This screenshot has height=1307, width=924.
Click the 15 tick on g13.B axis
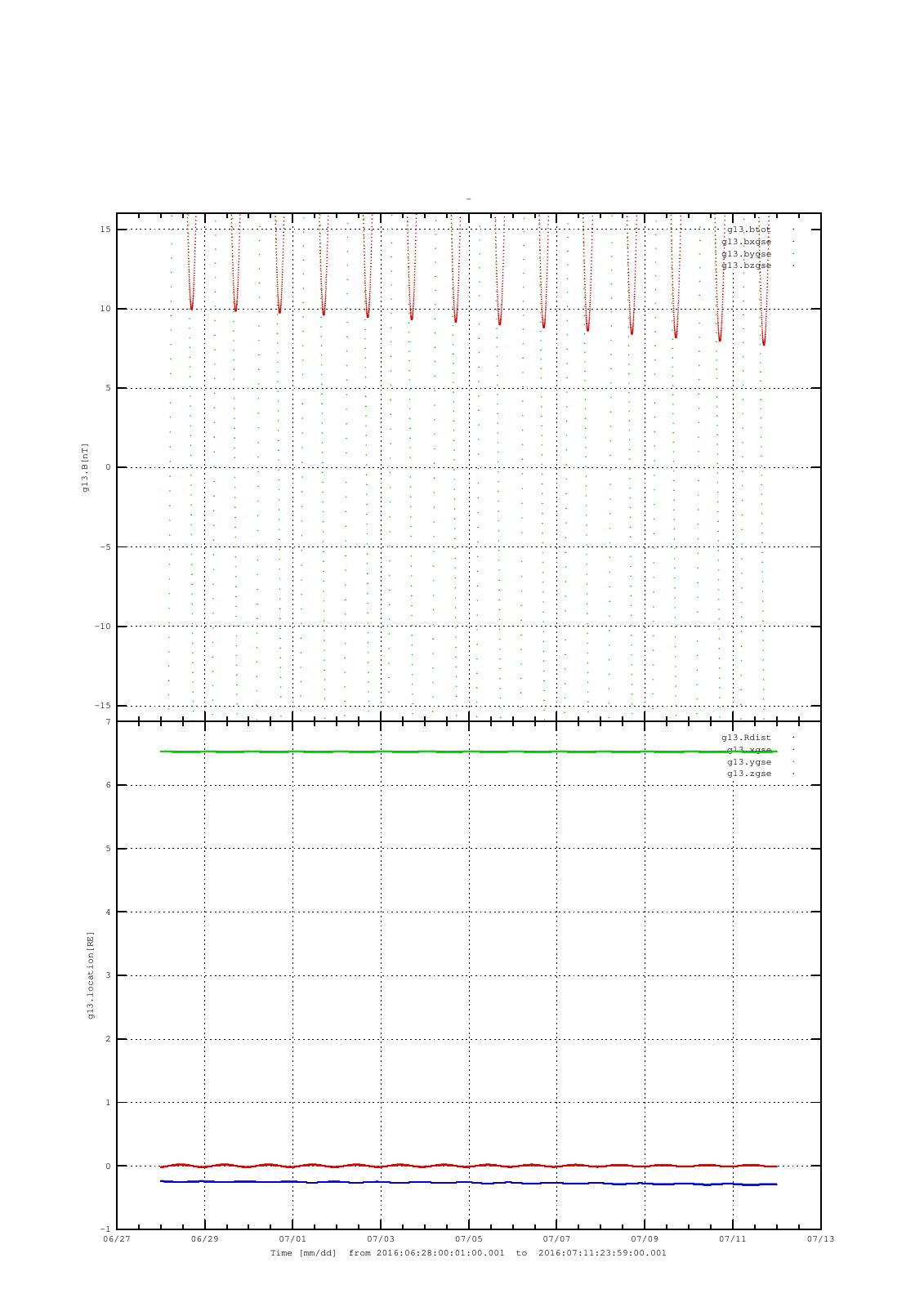pos(105,230)
